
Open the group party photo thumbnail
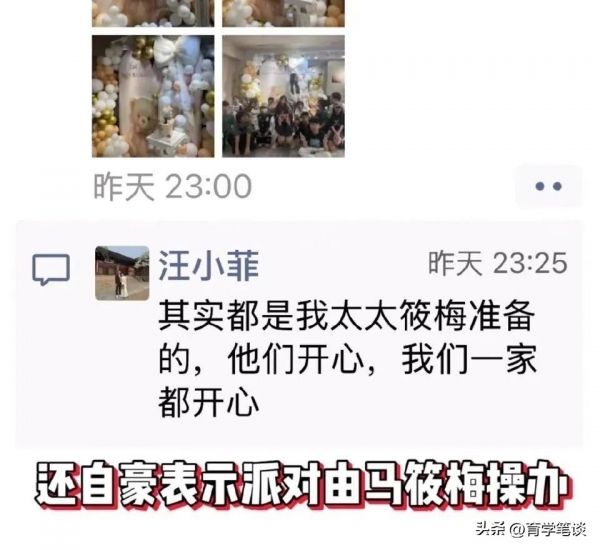click(284, 96)
